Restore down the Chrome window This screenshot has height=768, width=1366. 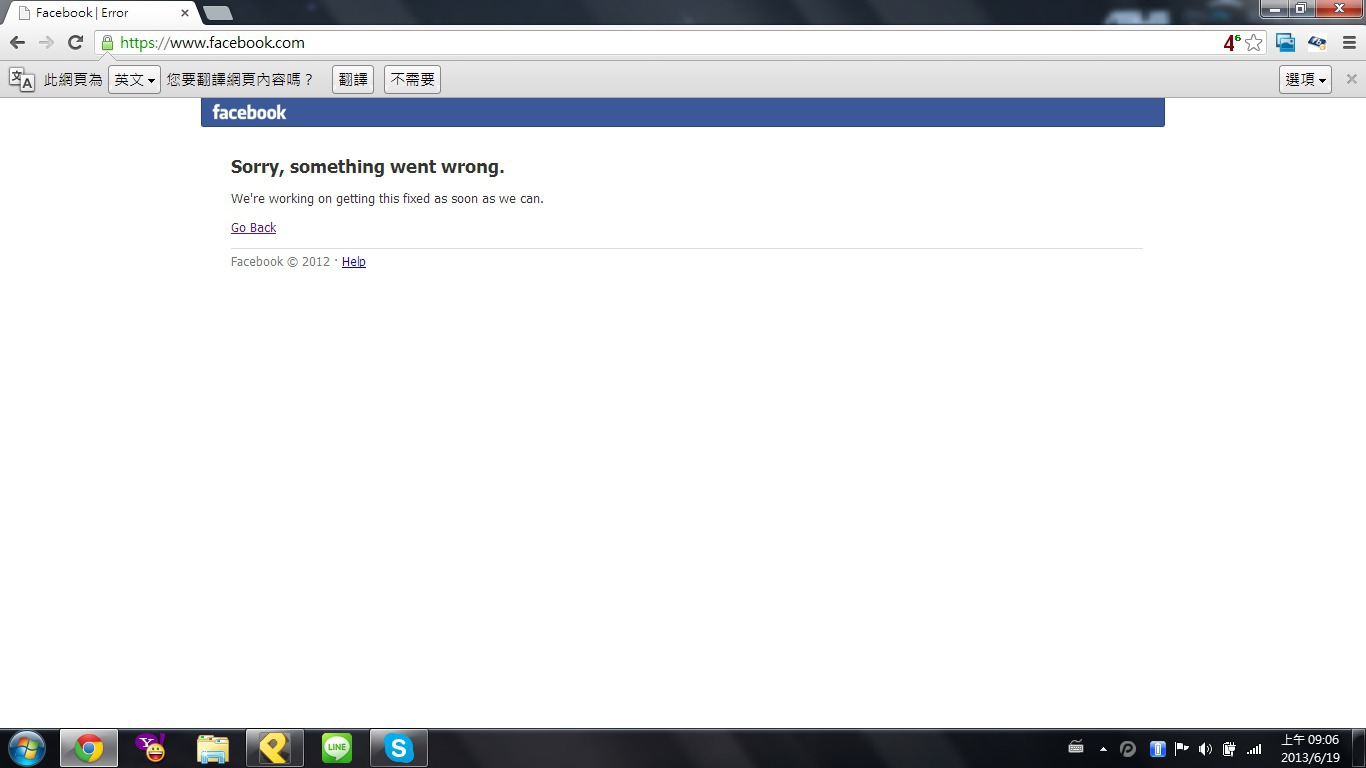(1301, 8)
